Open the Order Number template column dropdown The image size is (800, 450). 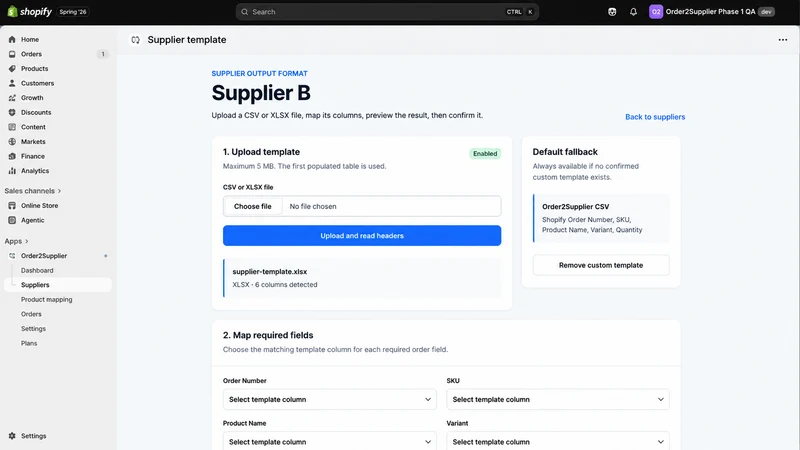click(x=330, y=399)
